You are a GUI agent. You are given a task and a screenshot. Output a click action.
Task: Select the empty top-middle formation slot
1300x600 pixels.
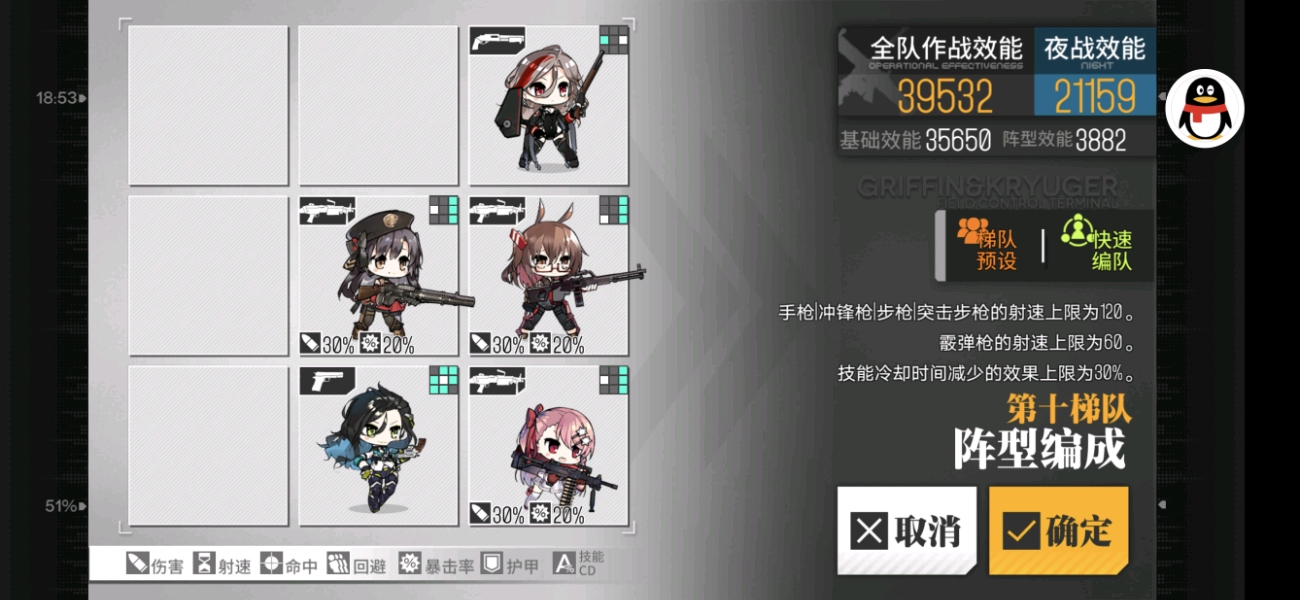coord(378,105)
